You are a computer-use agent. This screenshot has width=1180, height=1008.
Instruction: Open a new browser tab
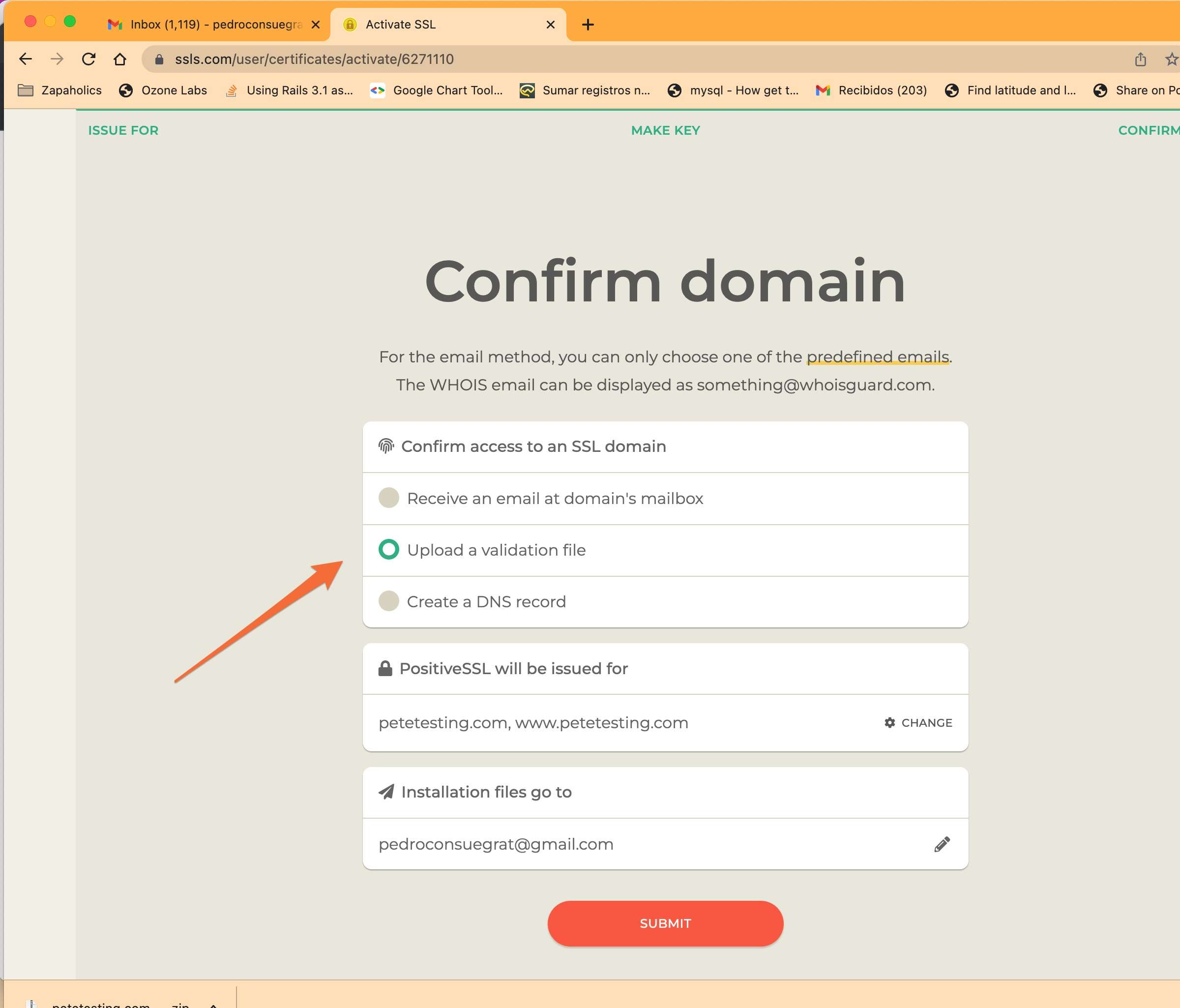[x=588, y=25]
